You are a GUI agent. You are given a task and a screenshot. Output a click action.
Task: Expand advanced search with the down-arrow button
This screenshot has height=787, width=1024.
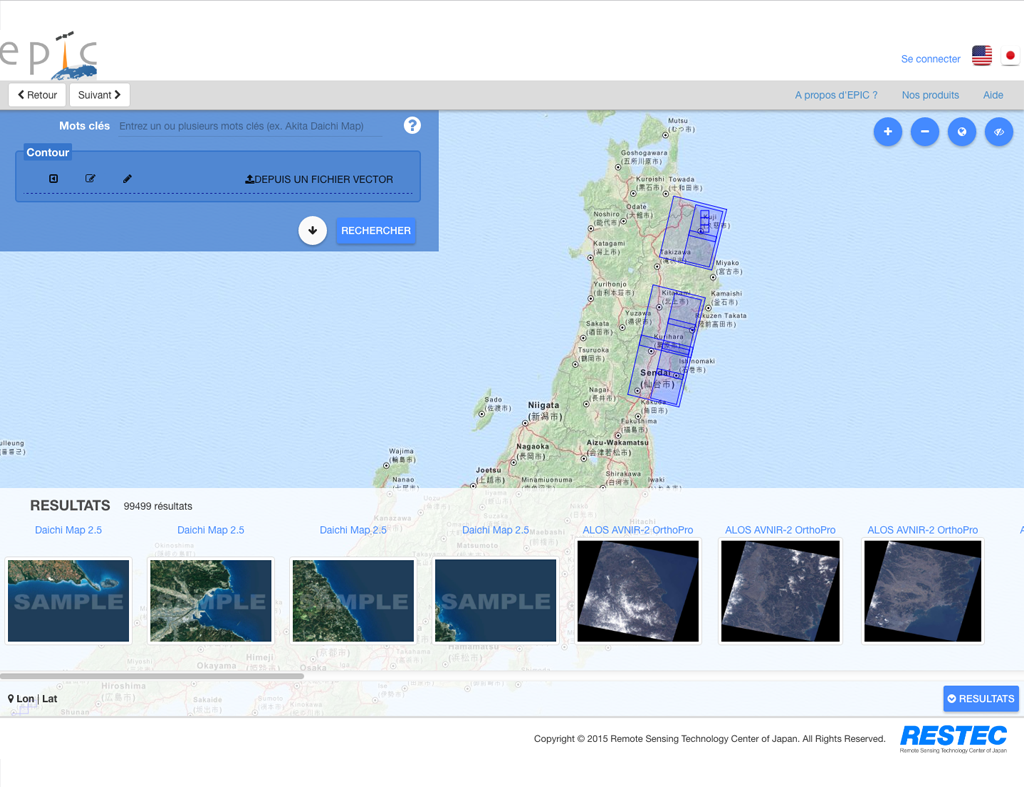coord(313,231)
